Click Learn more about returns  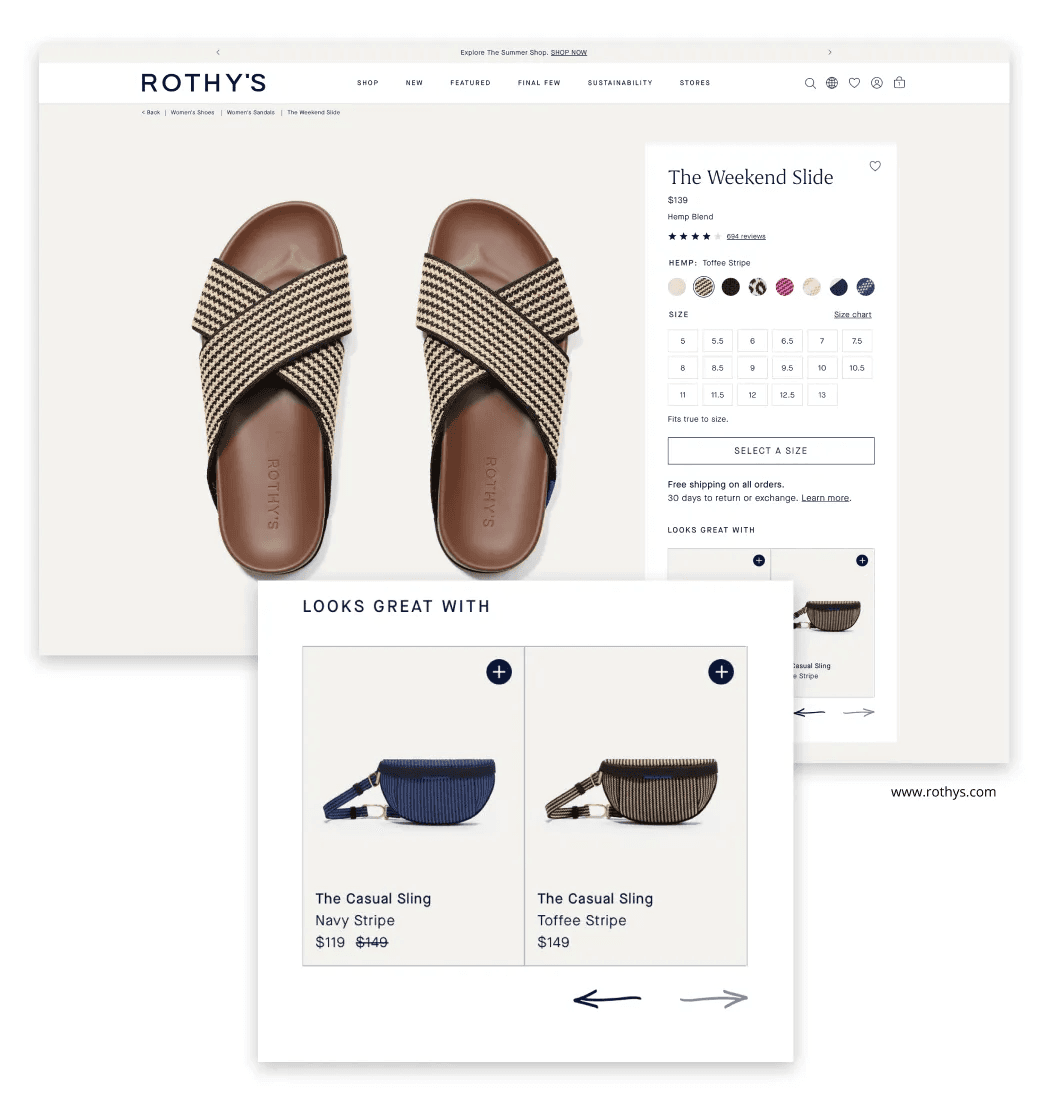825,498
